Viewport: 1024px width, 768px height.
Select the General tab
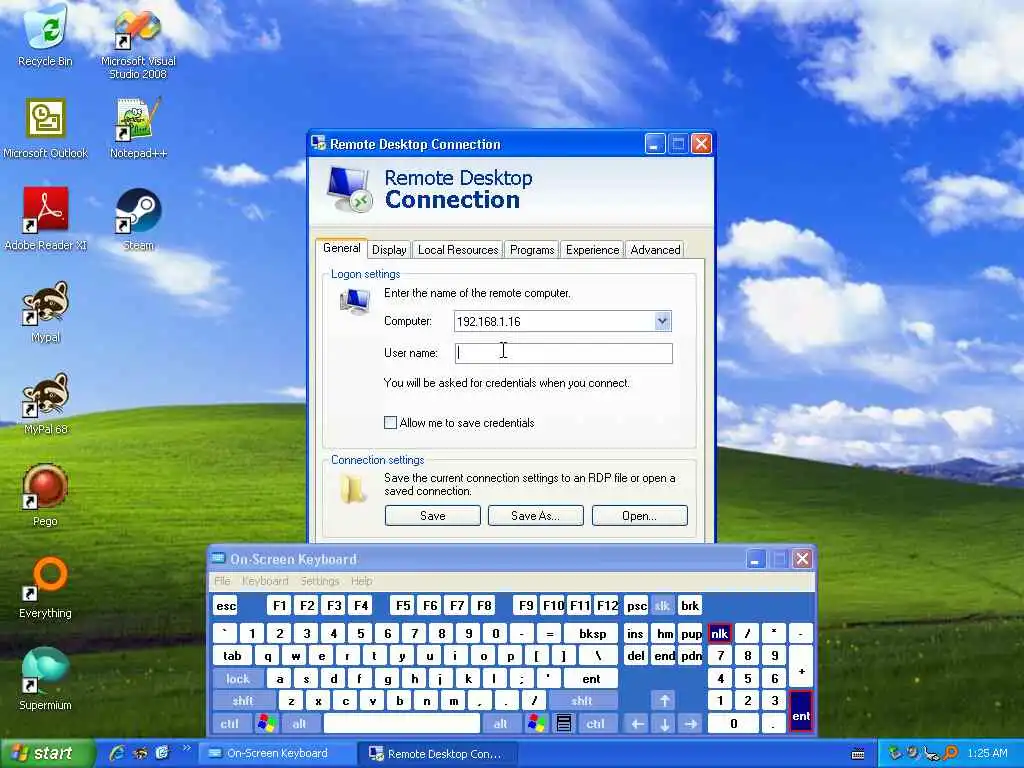point(342,248)
